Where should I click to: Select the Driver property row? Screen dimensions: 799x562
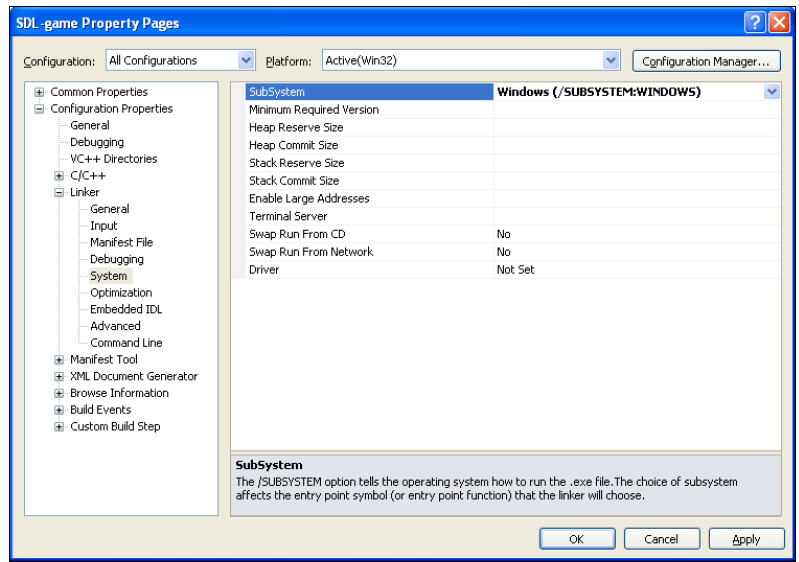coord(369,270)
